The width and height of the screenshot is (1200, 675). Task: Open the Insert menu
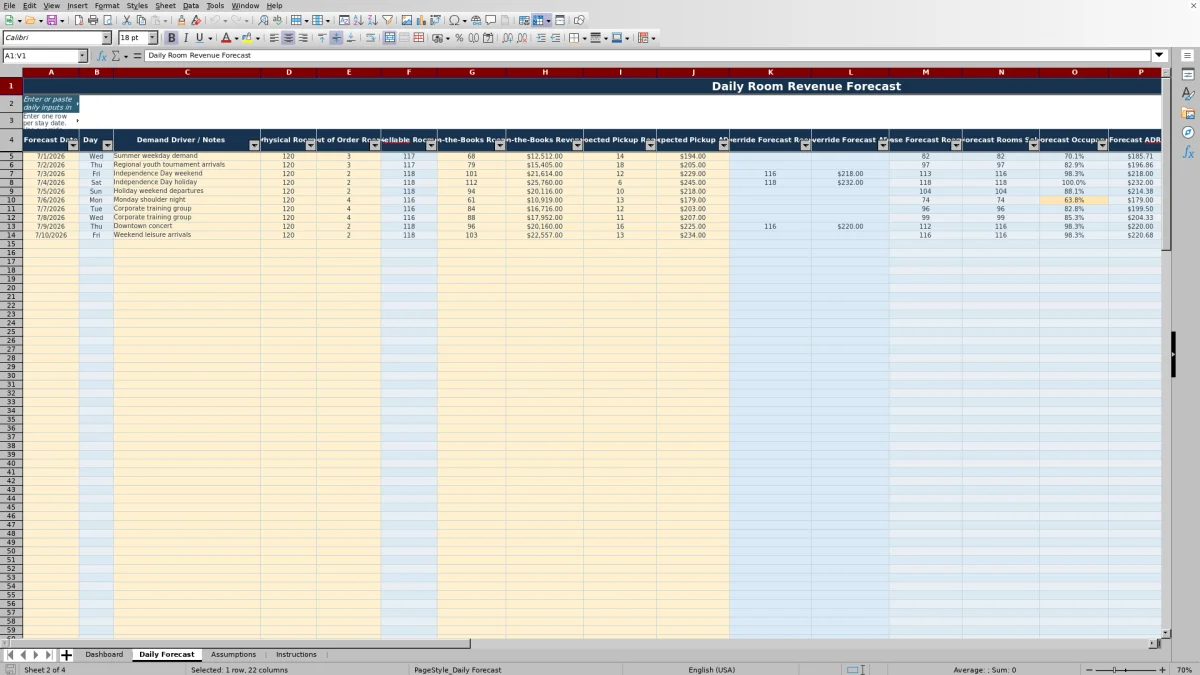point(77,6)
